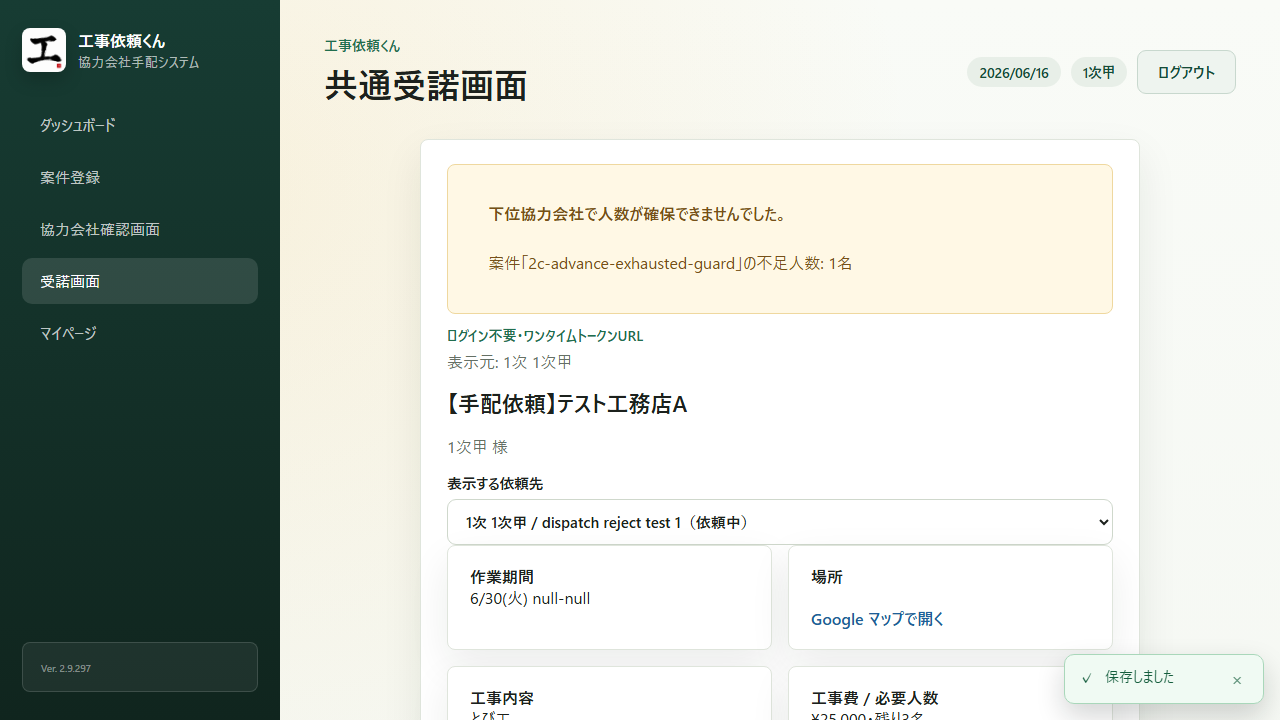Click the 工事依頼くん breadcrumb above the page title

pos(362,46)
